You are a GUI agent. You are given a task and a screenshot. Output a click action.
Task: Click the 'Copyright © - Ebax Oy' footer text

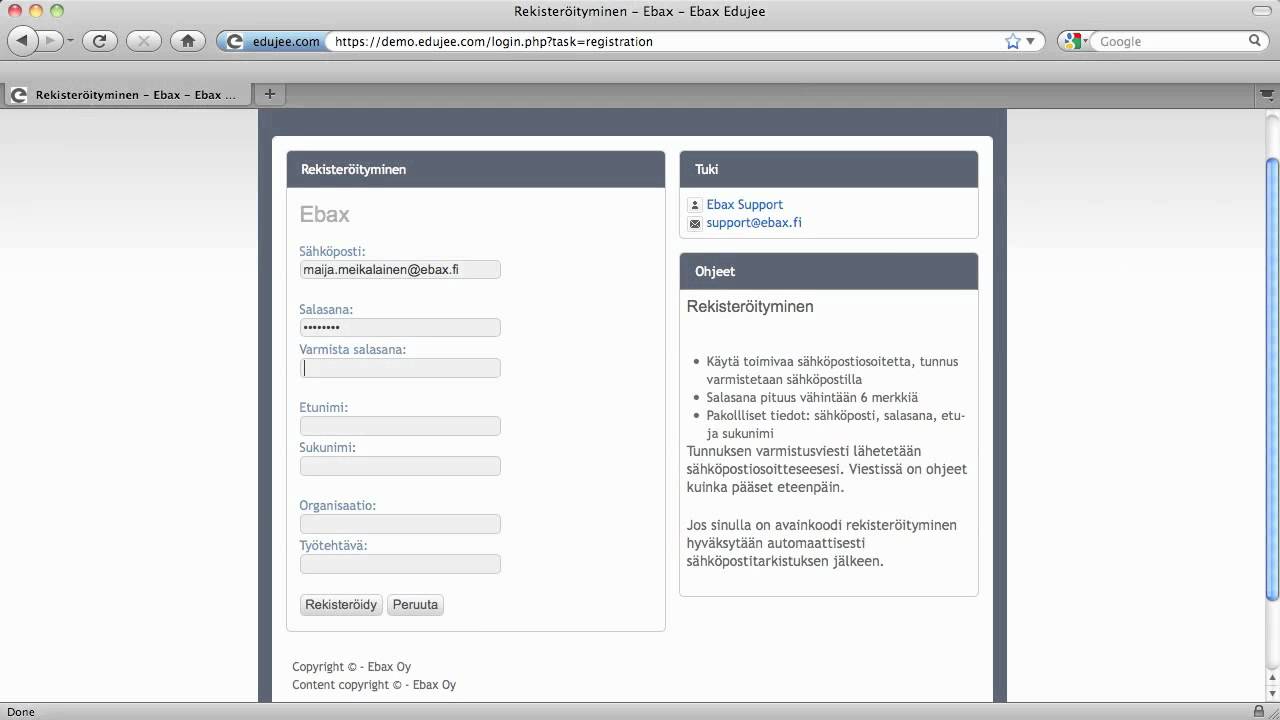[x=351, y=667]
